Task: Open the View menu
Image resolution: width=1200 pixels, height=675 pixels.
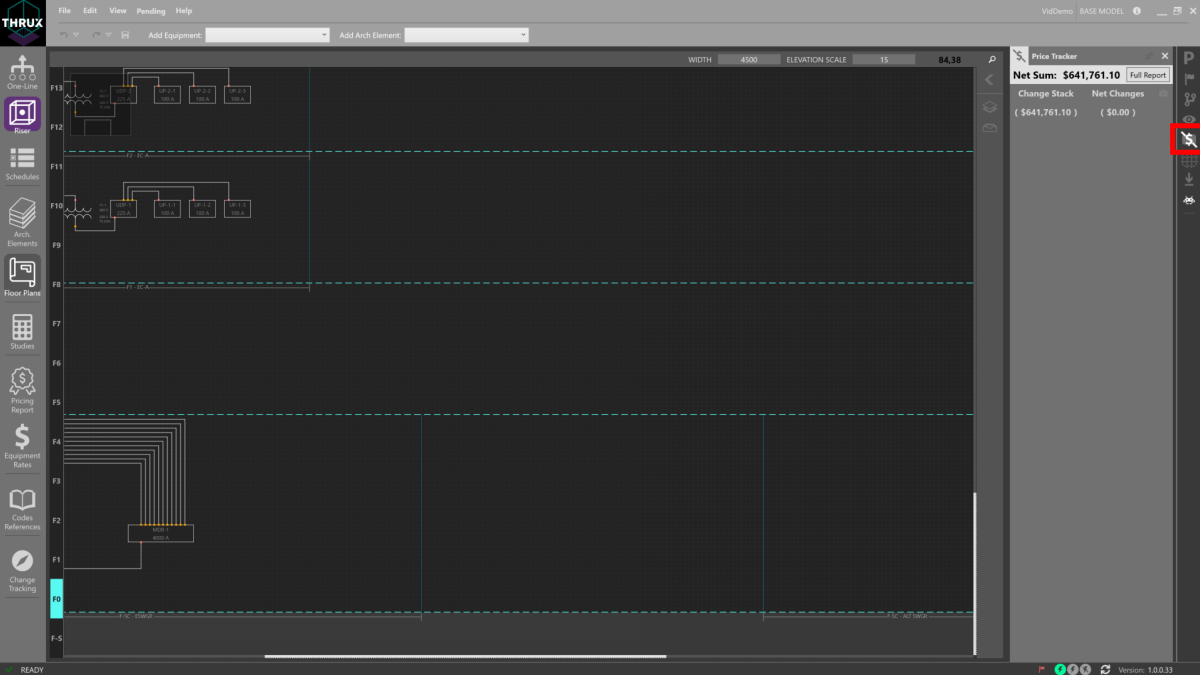Action: tap(117, 10)
